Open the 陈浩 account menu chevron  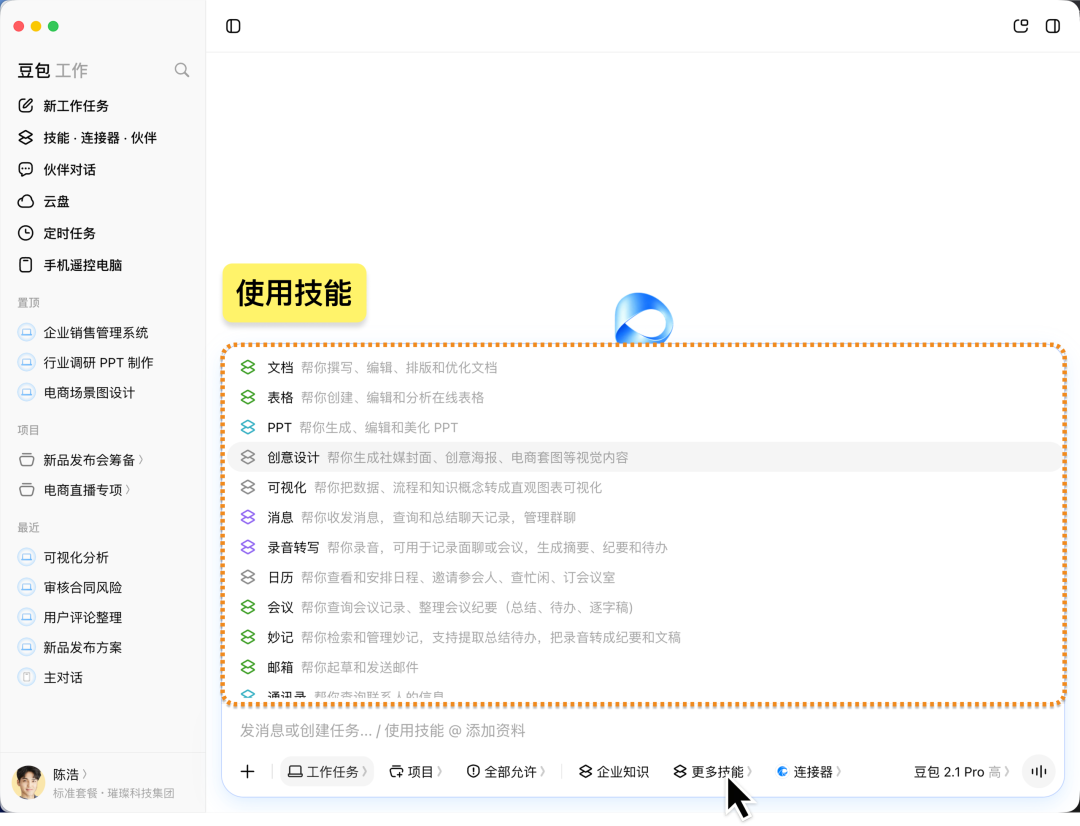click(85, 774)
